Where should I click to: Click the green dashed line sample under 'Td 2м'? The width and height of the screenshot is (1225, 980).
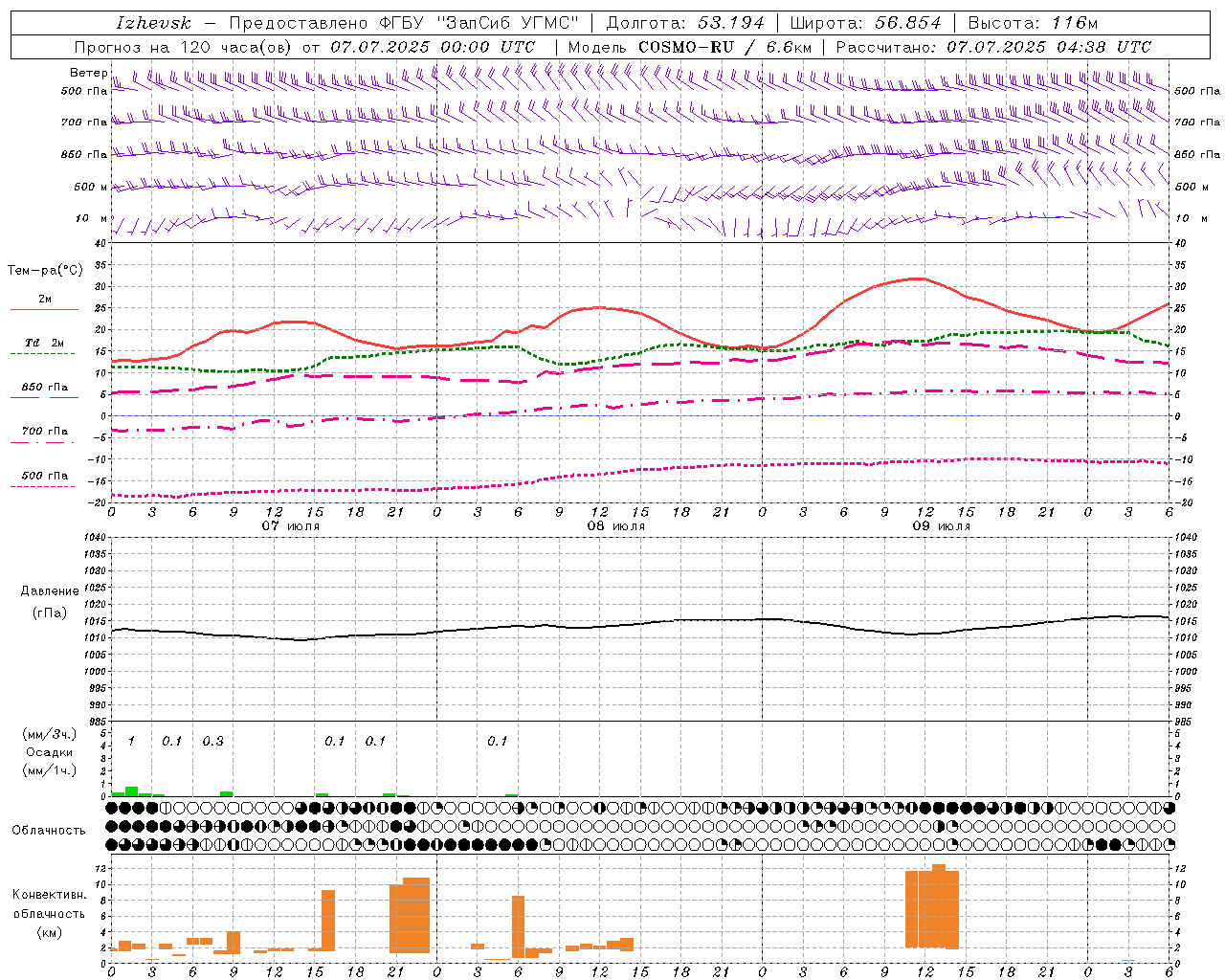pos(42,353)
